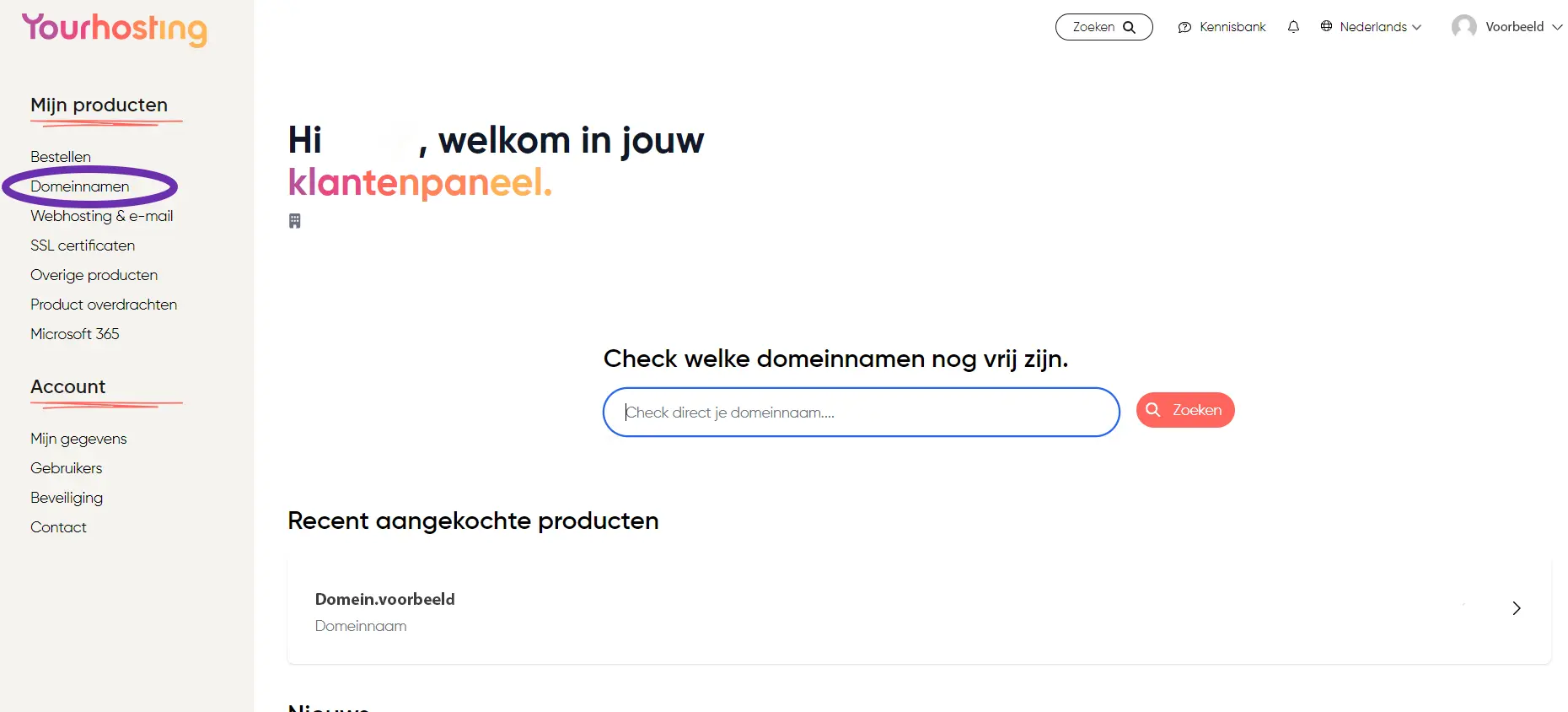Click the notification bell icon

point(1293,27)
